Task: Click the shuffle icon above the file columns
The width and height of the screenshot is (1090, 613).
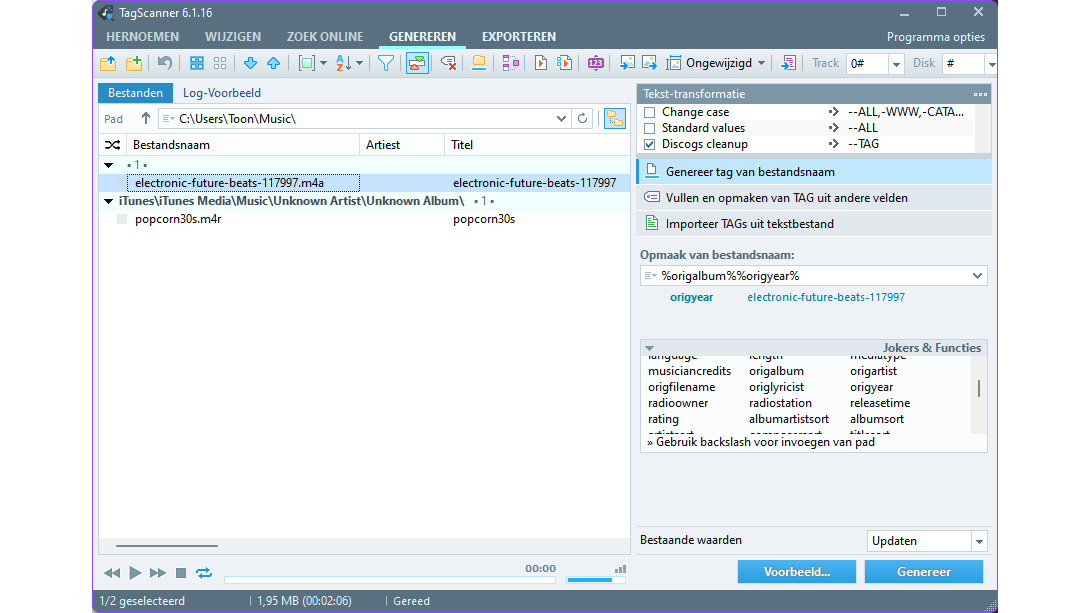Action: pyautogui.click(x=113, y=144)
